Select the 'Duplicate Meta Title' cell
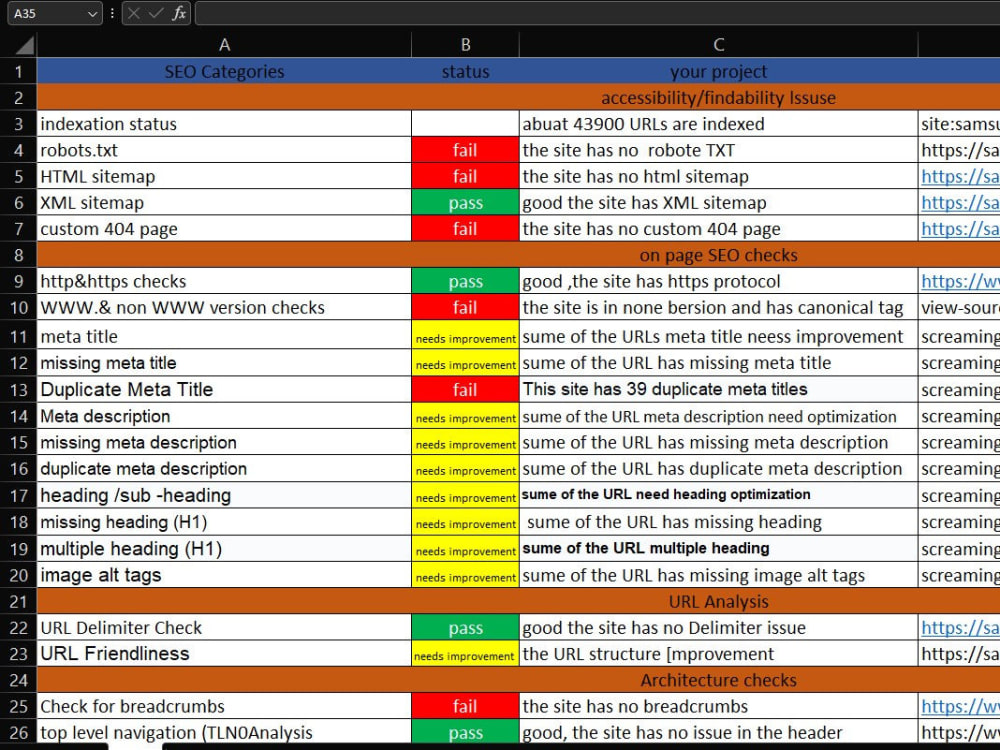 pyautogui.click(x=224, y=389)
